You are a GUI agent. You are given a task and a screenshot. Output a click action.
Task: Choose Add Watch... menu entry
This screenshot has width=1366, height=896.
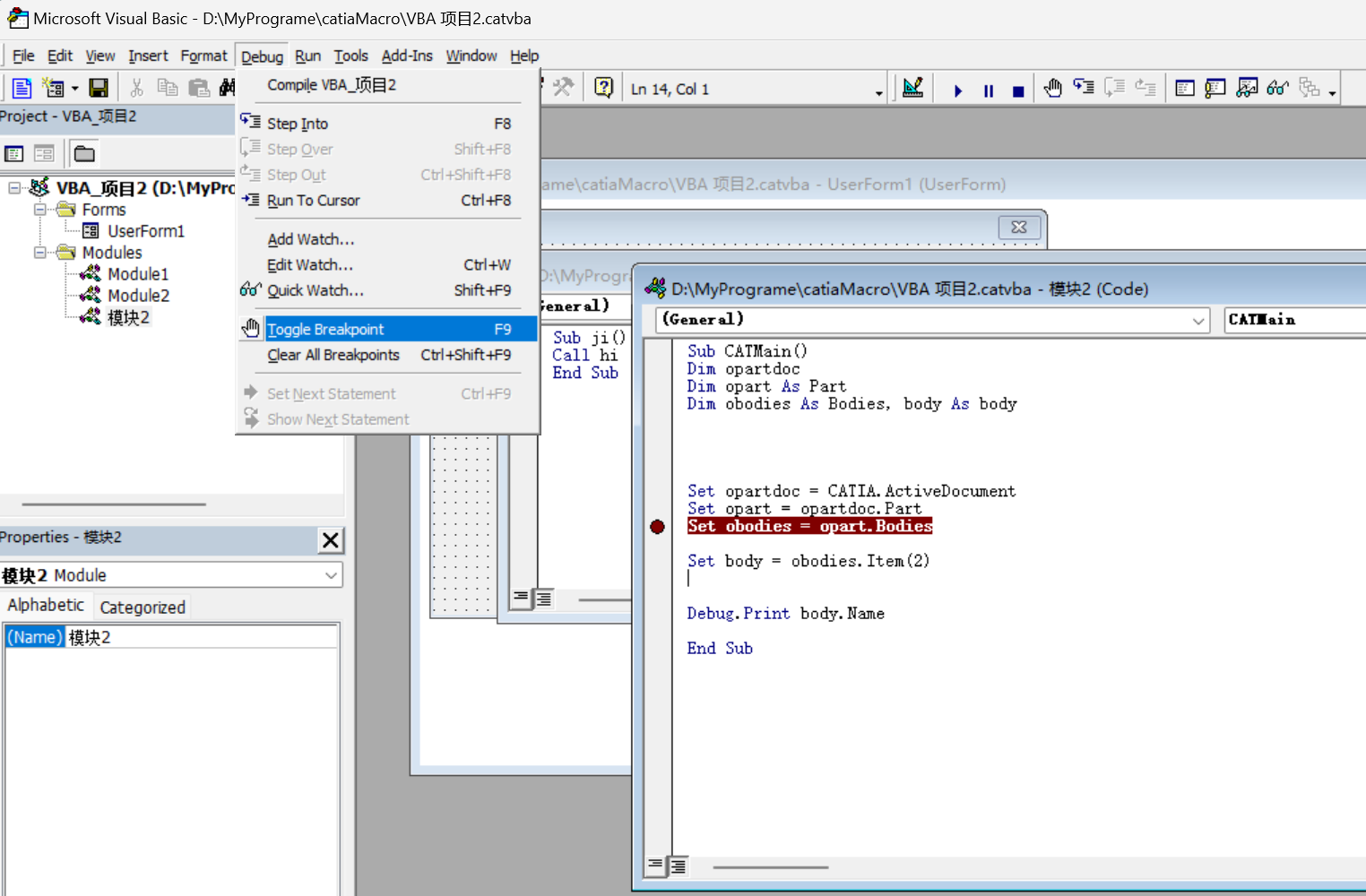388,239
